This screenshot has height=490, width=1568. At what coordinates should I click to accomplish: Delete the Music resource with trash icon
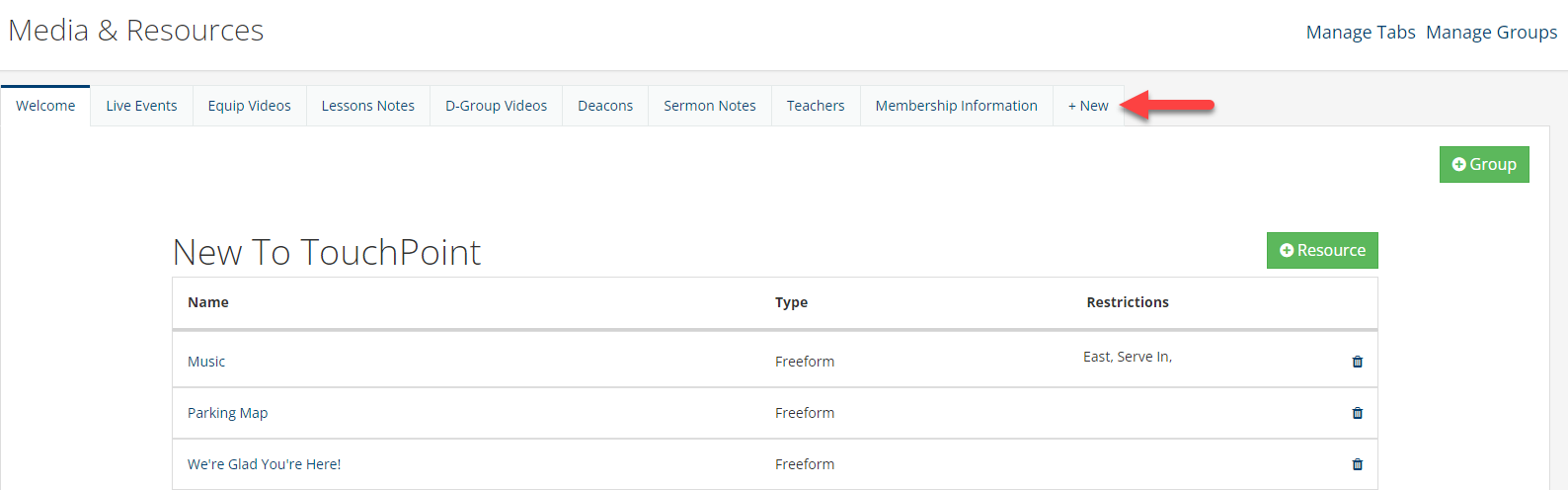click(x=1357, y=362)
